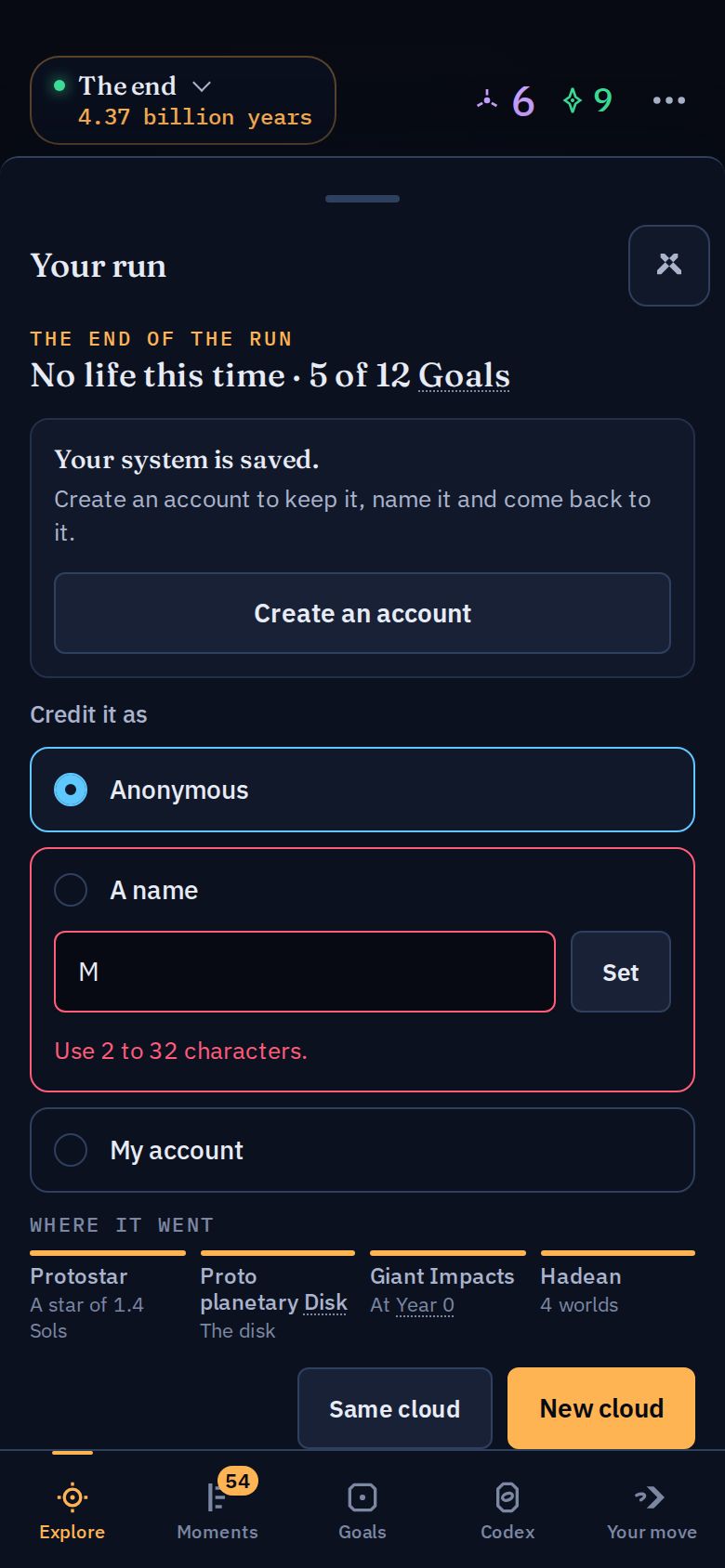Screen dimensions: 725x1568
Task: Close the Your run panel
Action: [668, 265]
